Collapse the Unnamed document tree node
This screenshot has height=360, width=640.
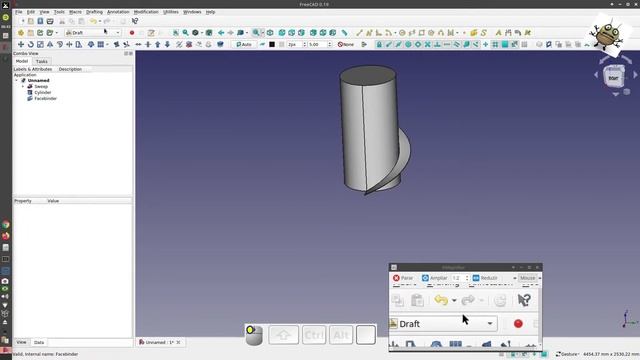[17, 80]
